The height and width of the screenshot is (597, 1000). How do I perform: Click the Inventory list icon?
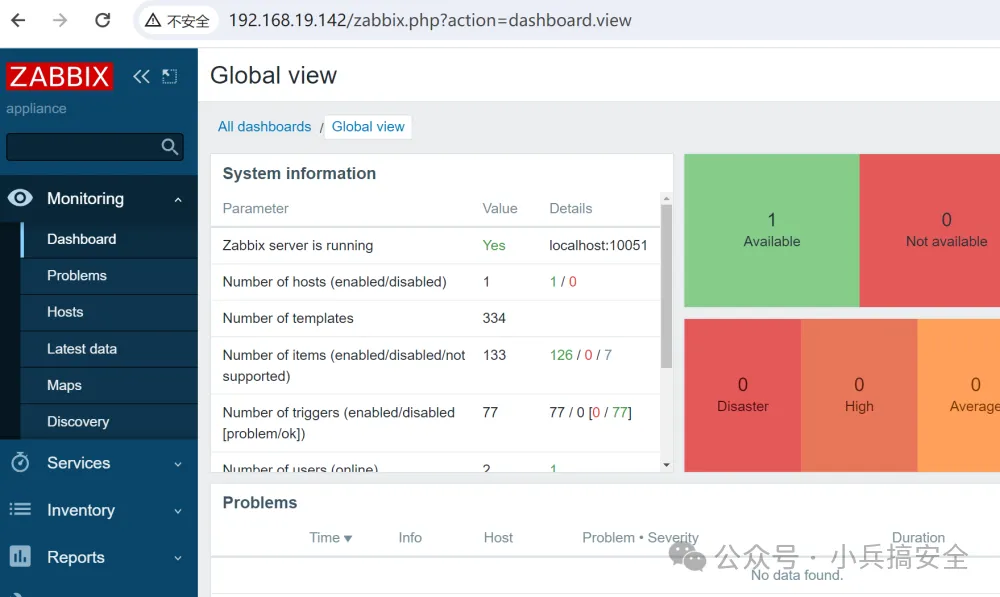(20, 510)
